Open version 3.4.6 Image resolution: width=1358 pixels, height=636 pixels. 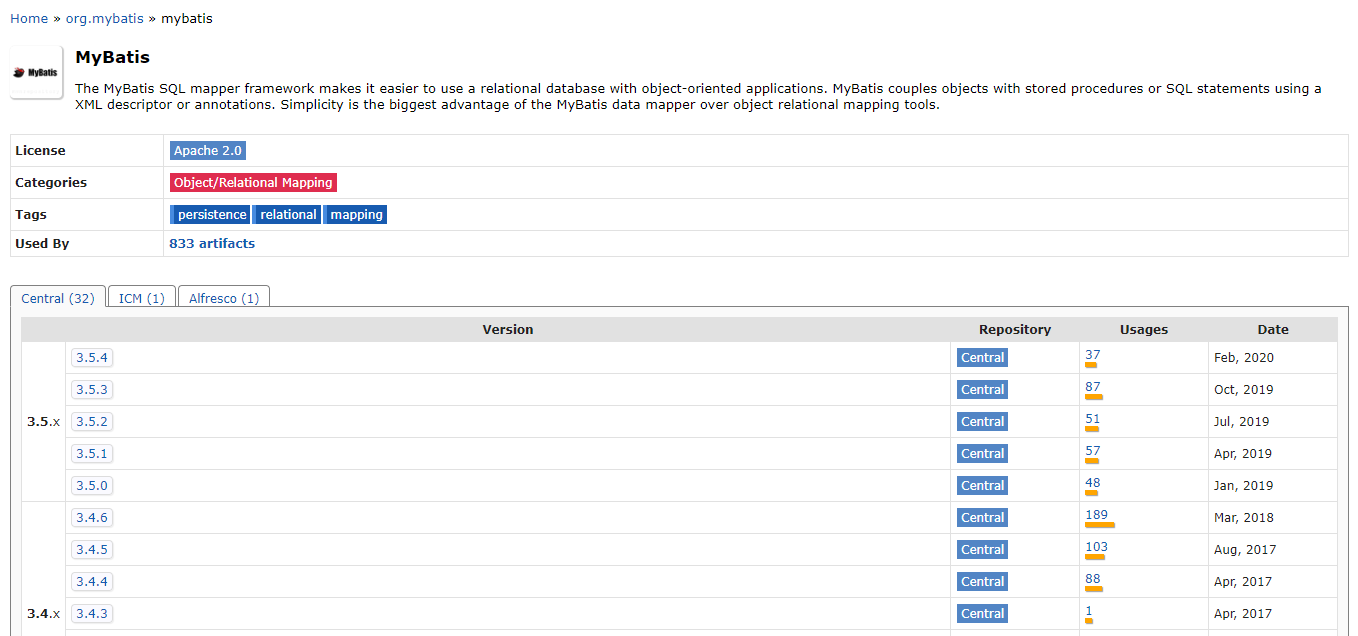(92, 518)
